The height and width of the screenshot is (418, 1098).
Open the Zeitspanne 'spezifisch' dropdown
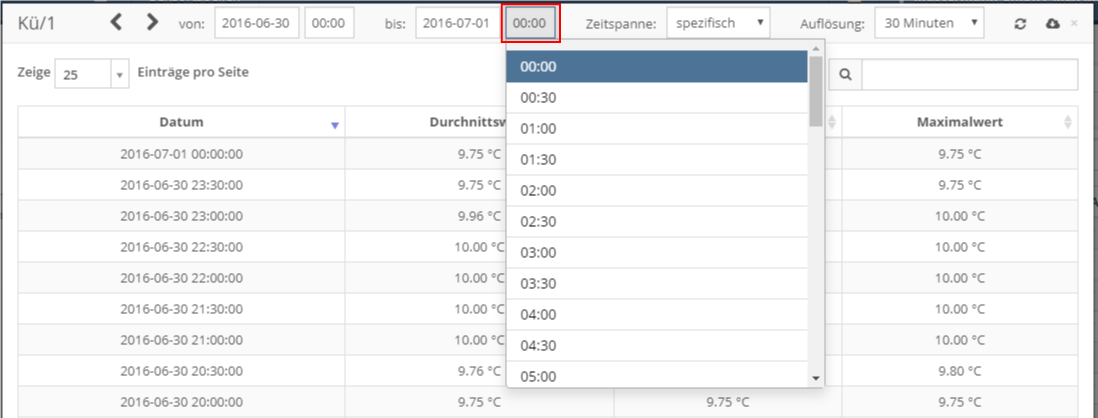718,23
